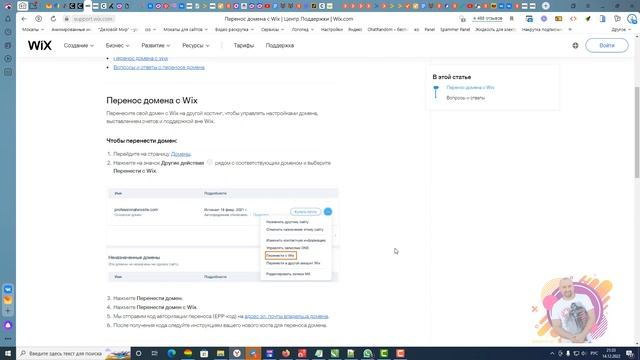The height and width of the screenshot is (360, 640).
Task: Go back with the browser back arrow
Action: (24, 19)
